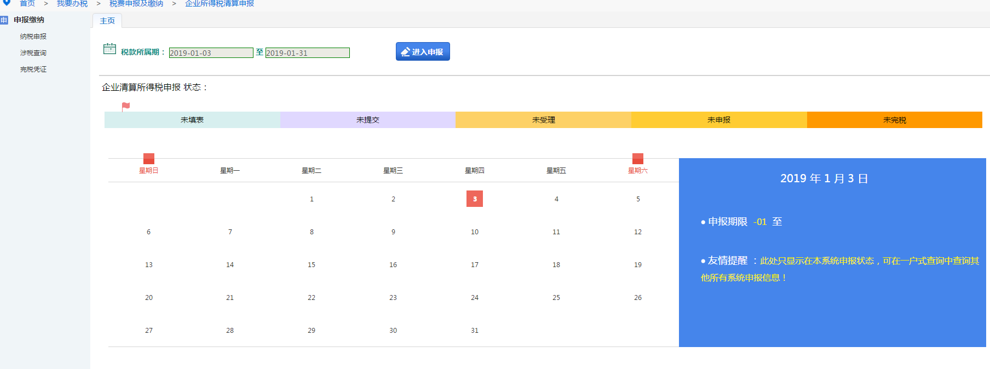The width and height of the screenshot is (995, 369).
Task: Select calendar day 24
Action: pyautogui.click(x=475, y=297)
